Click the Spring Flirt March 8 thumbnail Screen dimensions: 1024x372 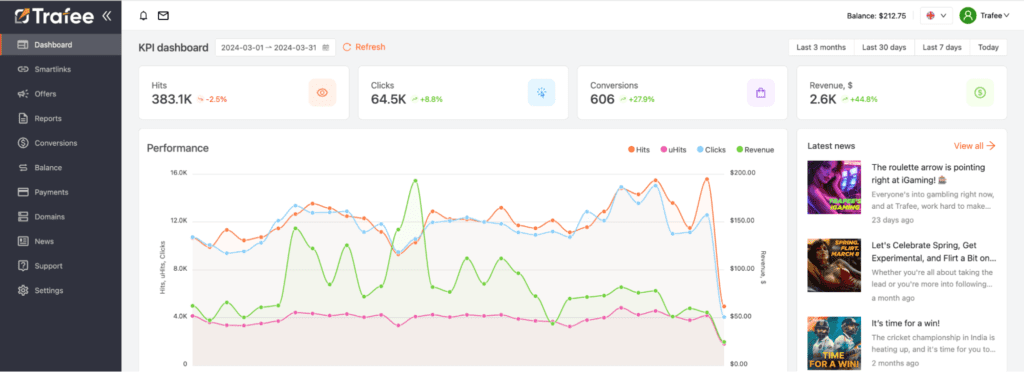(x=834, y=265)
